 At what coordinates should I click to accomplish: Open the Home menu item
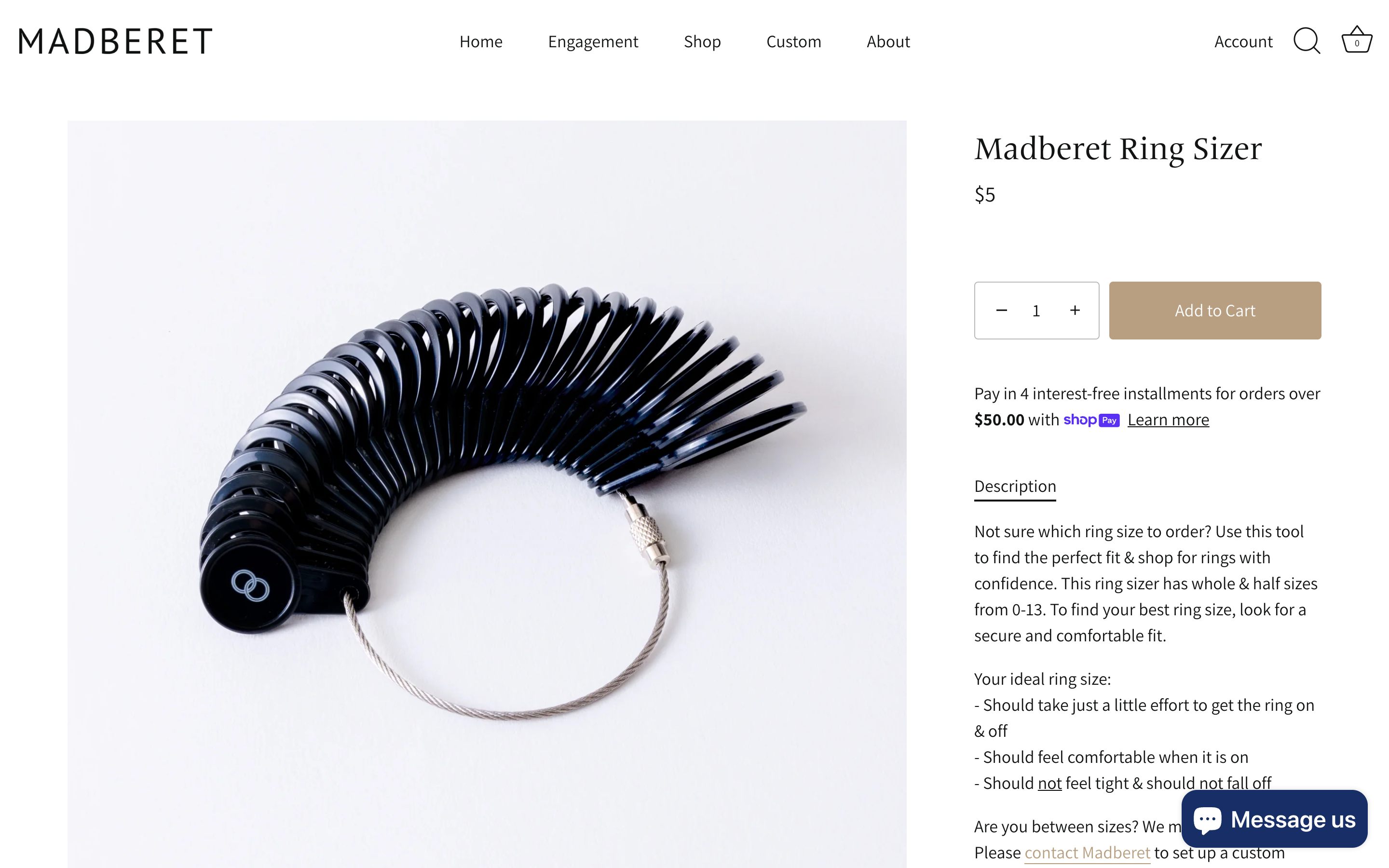pos(481,41)
